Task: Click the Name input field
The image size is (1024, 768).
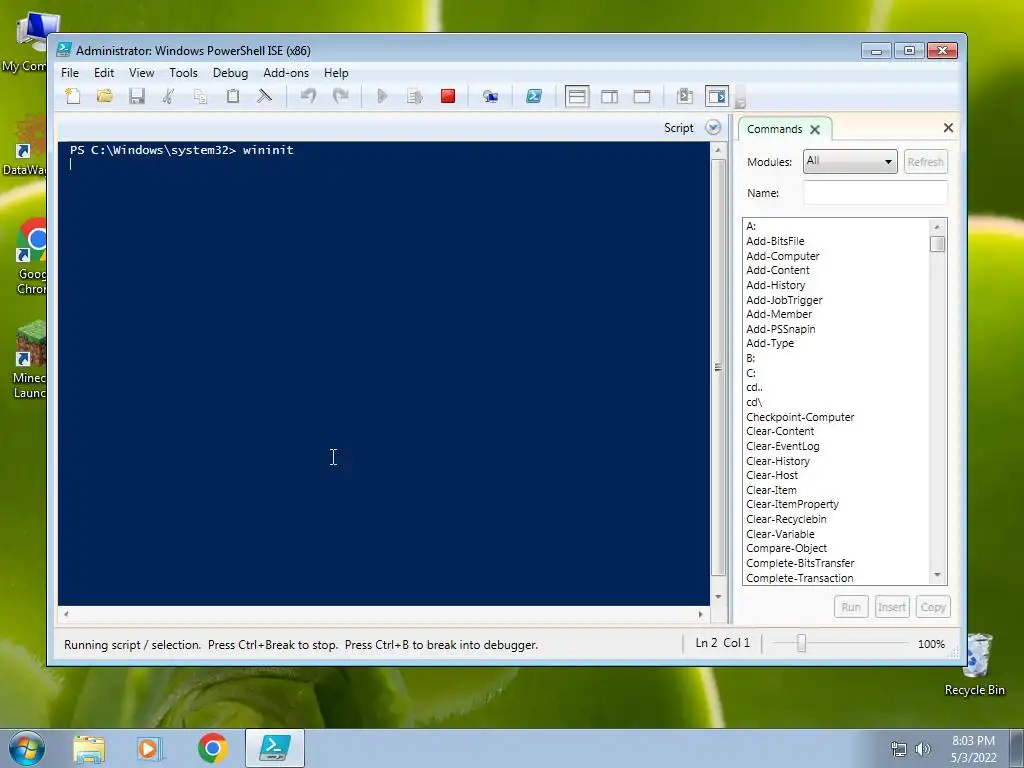Action: pyautogui.click(x=875, y=193)
